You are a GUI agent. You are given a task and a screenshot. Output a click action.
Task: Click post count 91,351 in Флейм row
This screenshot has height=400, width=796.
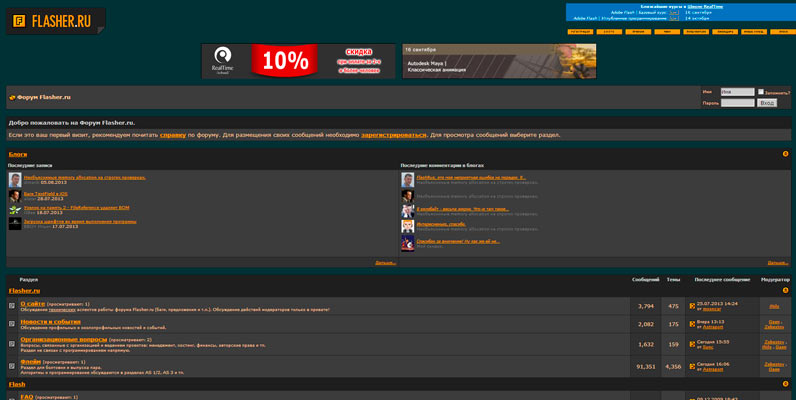646,366
